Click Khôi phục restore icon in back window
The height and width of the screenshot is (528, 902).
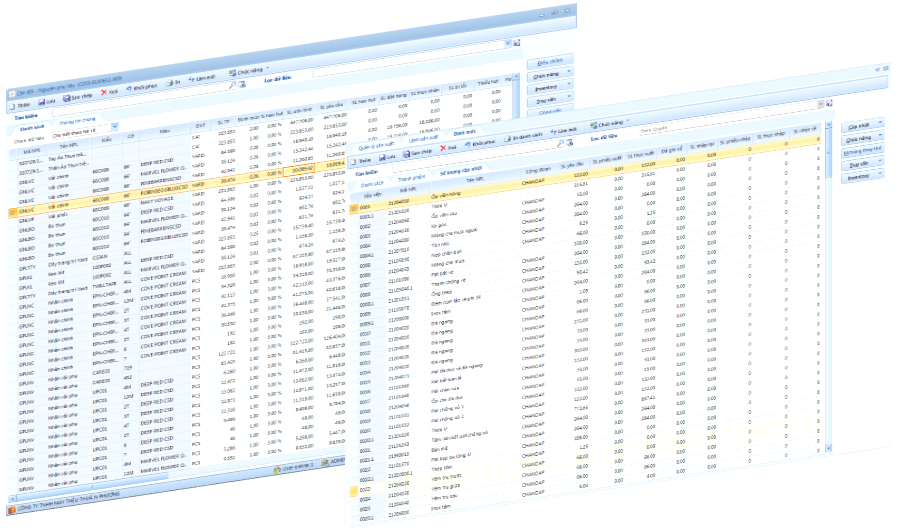(x=129, y=89)
